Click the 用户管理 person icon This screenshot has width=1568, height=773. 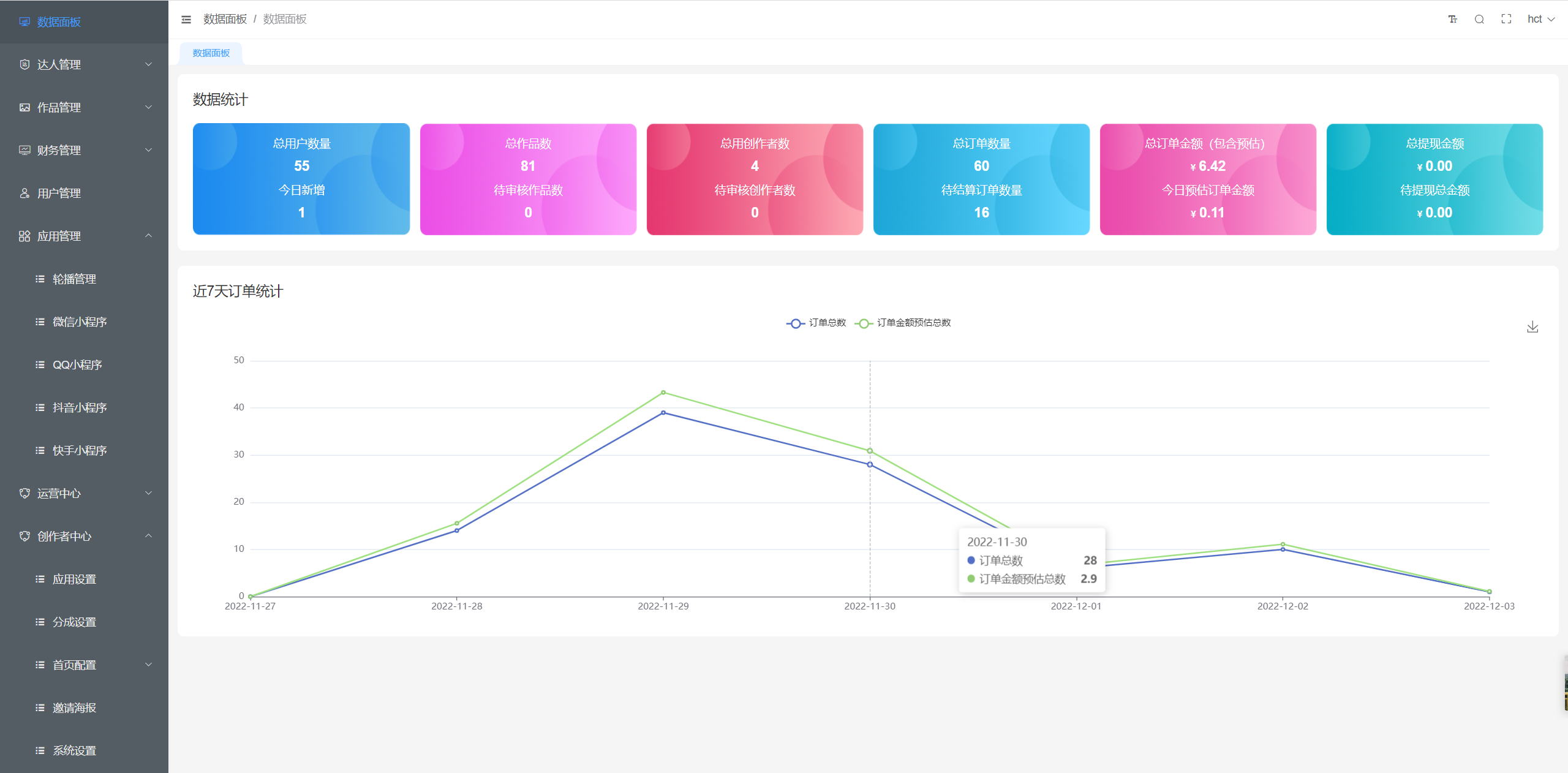[24, 194]
